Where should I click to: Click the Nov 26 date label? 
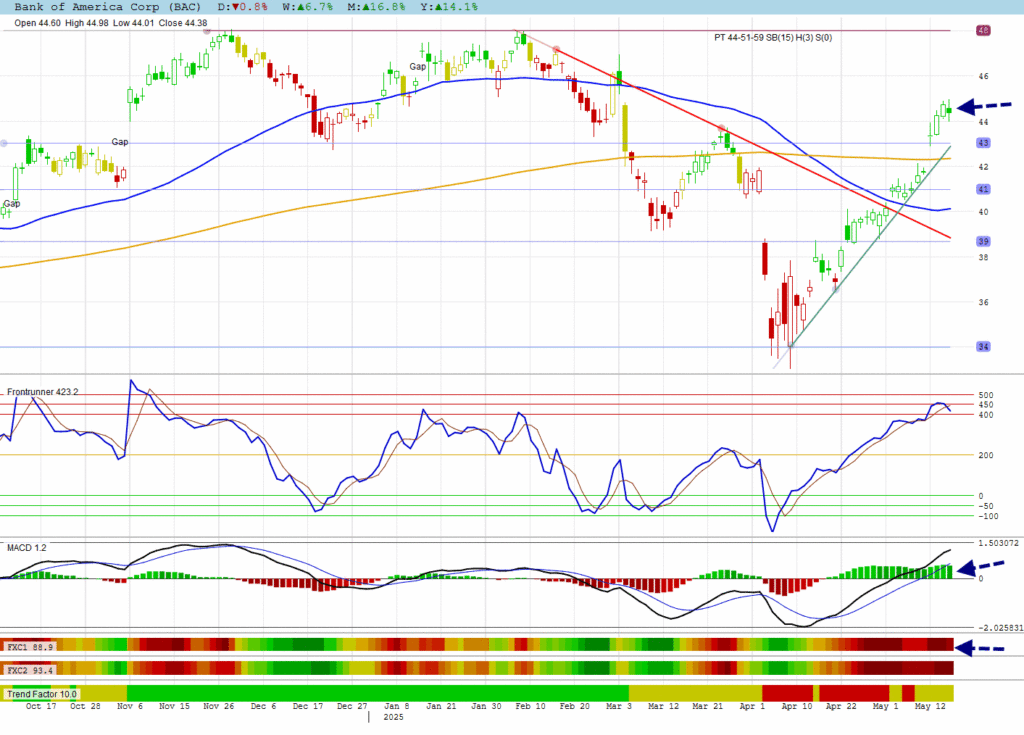[x=218, y=706]
